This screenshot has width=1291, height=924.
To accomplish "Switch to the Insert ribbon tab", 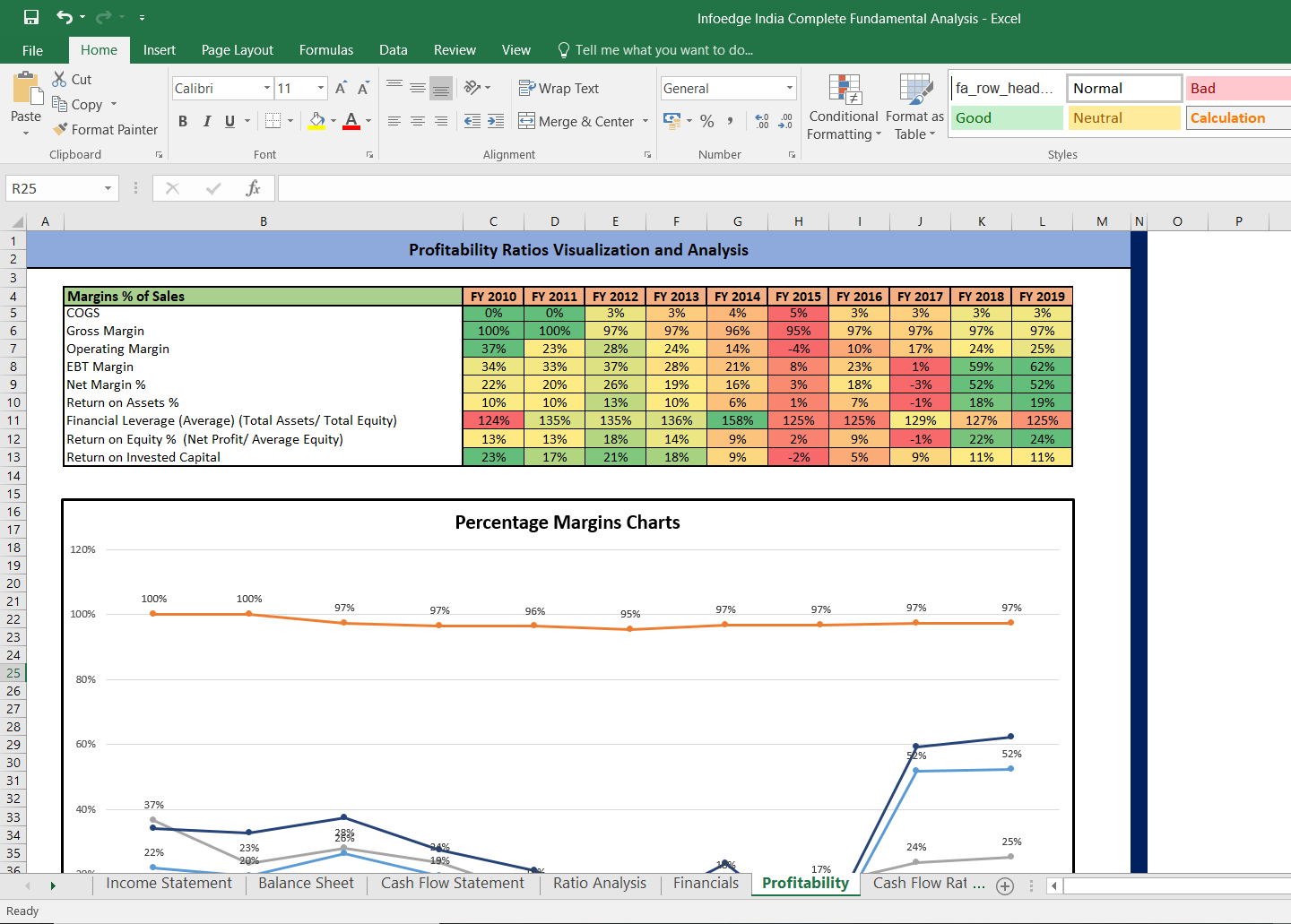I will pyautogui.click(x=160, y=50).
